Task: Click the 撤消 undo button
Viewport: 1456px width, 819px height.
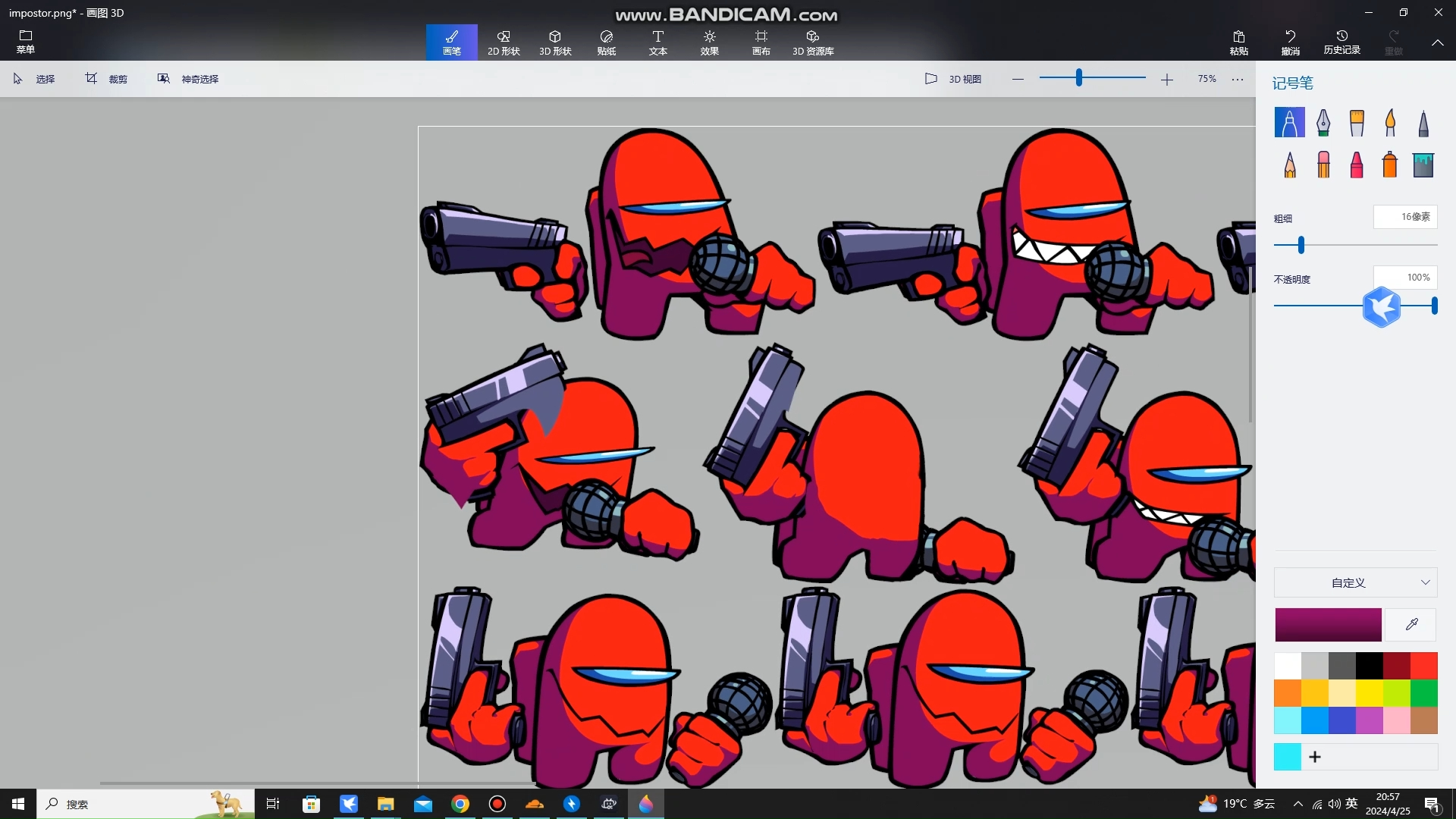Action: (x=1291, y=42)
